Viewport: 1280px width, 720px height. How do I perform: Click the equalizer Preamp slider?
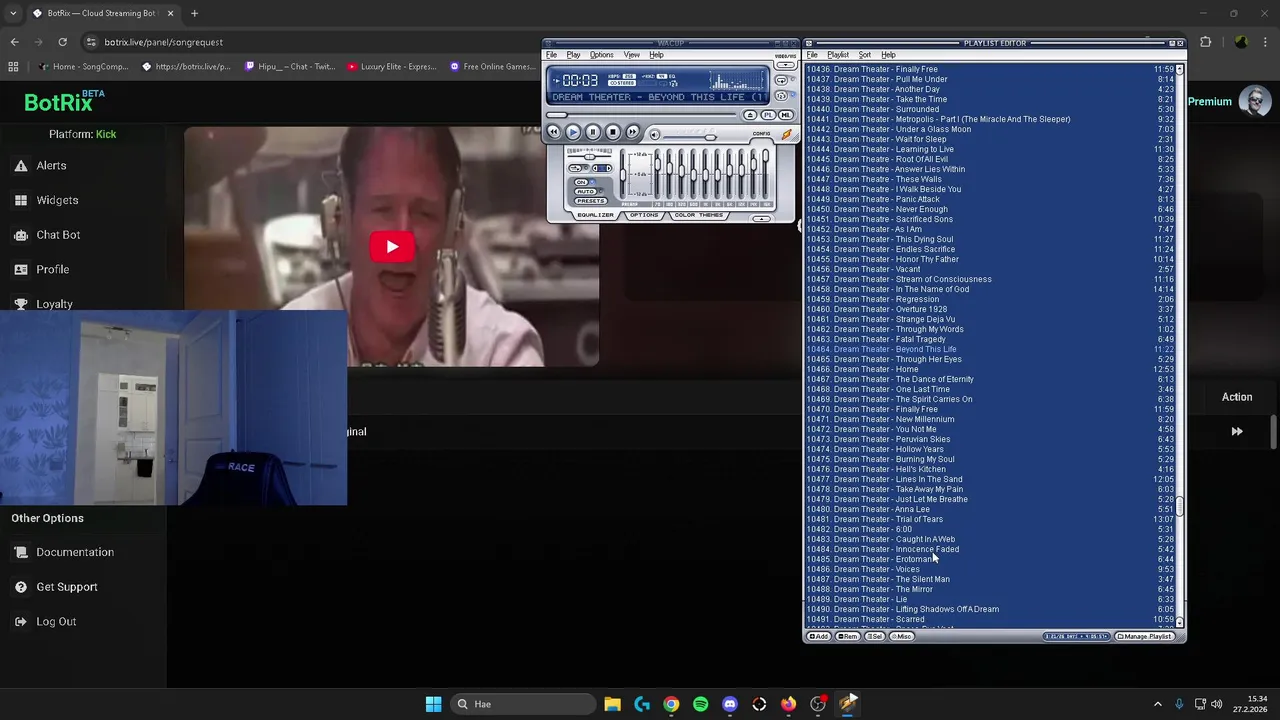pyautogui.click(x=623, y=175)
